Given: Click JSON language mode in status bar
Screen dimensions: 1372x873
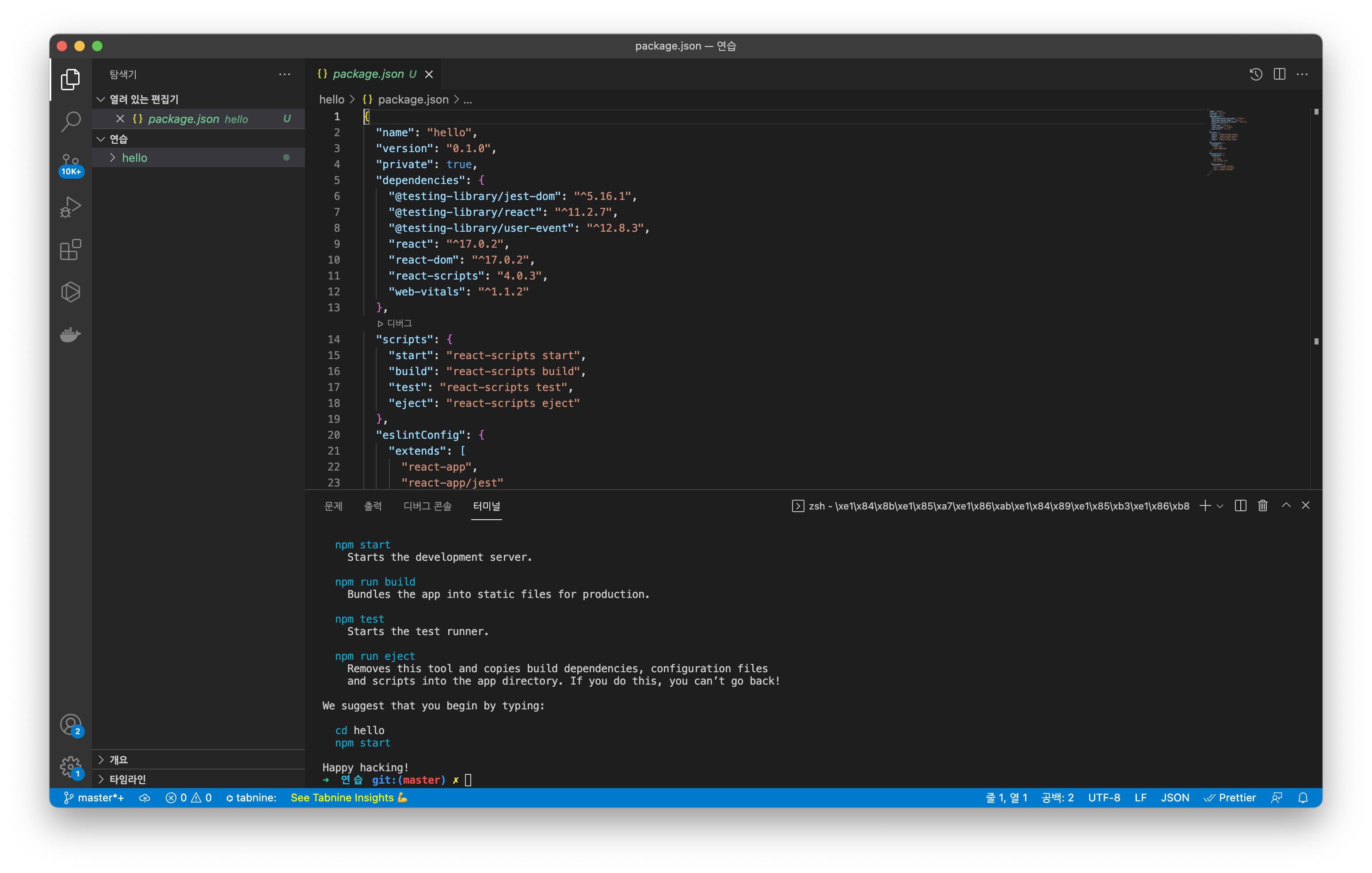Looking at the screenshot, I should tap(1175, 798).
